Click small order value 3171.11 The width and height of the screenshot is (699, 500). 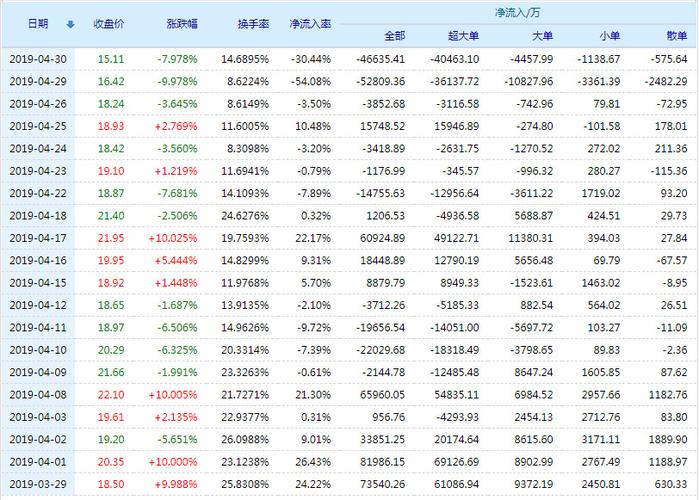(601, 439)
